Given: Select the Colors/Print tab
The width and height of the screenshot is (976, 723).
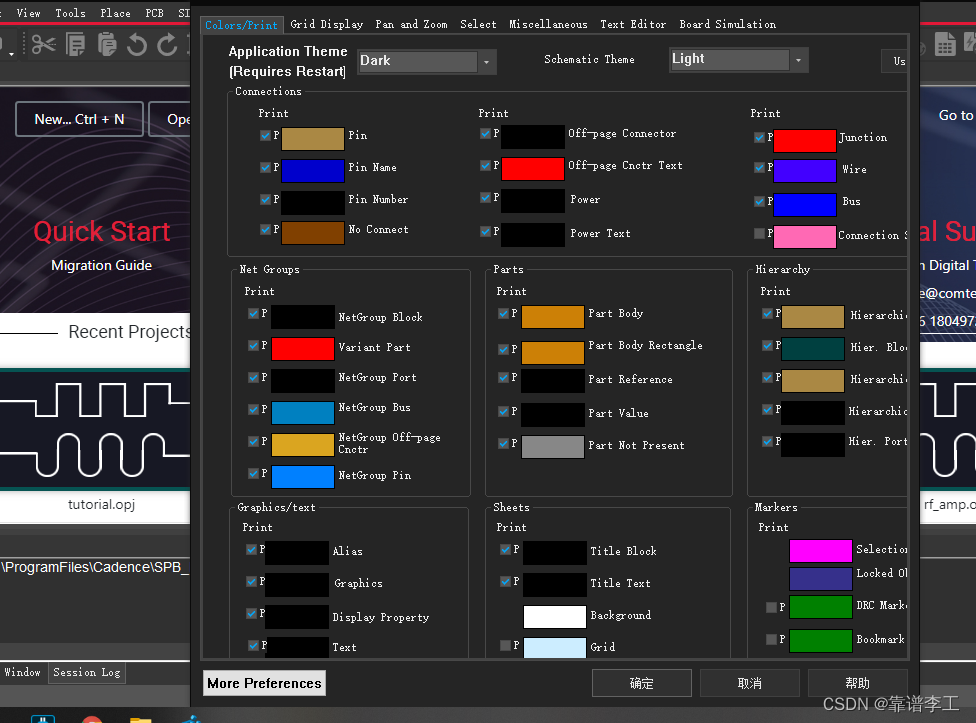Looking at the screenshot, I should click(x=242, y=25).
